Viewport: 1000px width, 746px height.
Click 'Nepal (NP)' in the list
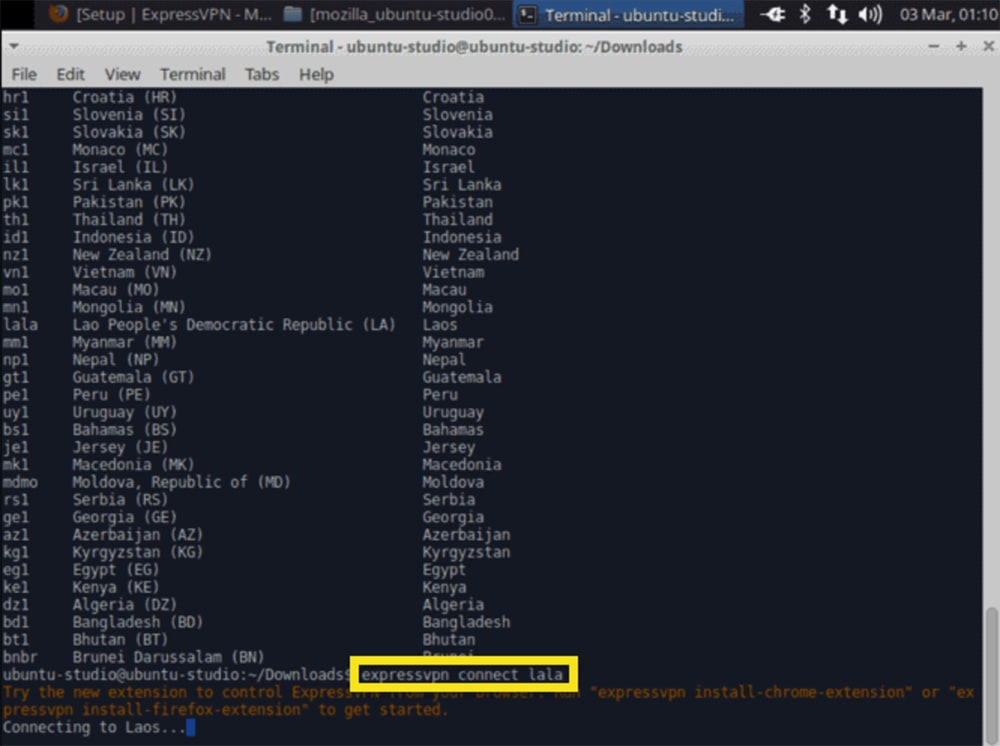pyautogui.click(x=115, y=360)
